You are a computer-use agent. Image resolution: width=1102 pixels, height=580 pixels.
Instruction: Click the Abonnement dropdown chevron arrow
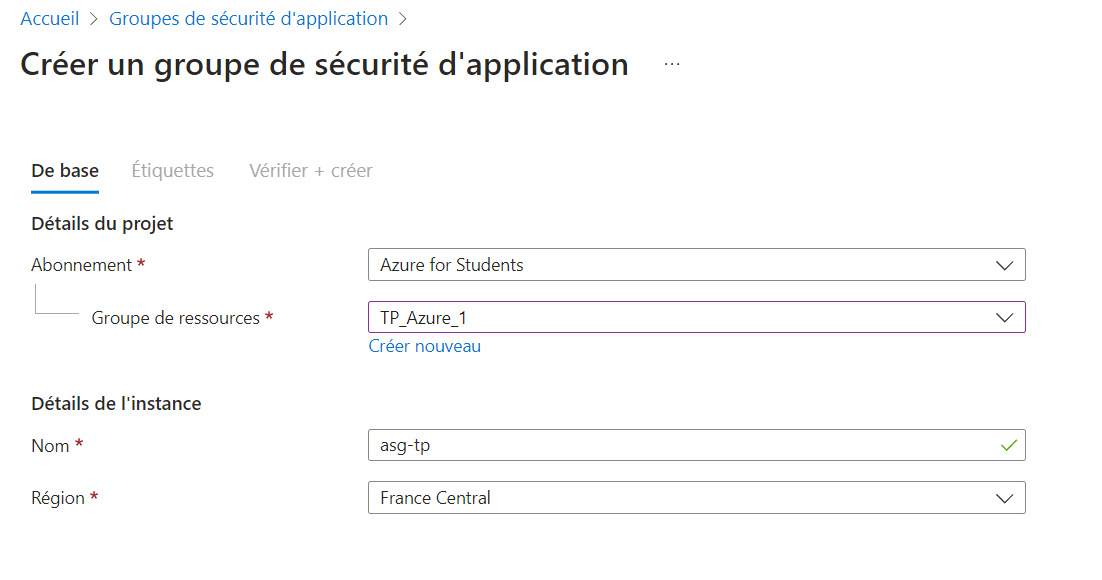click(x=1004, y=265)
